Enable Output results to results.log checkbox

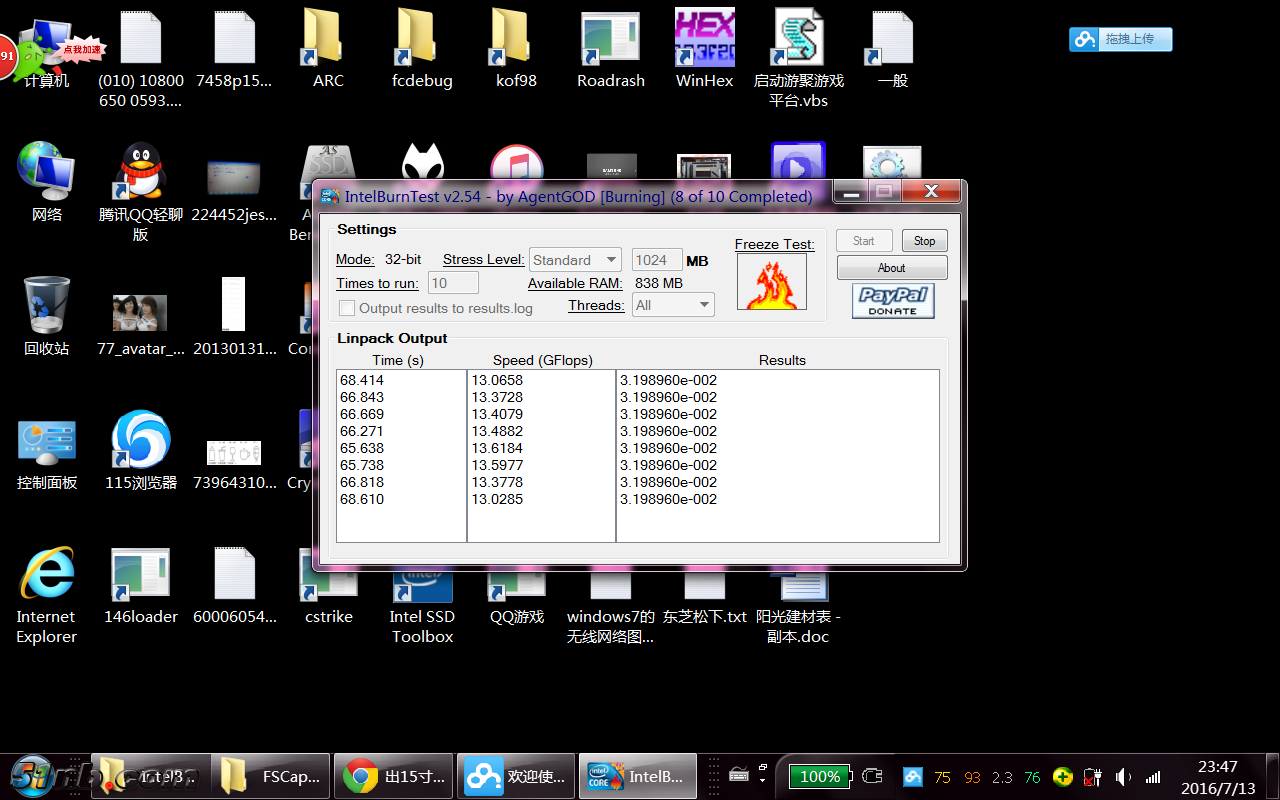pyautogui.click(x=347, y=308)
